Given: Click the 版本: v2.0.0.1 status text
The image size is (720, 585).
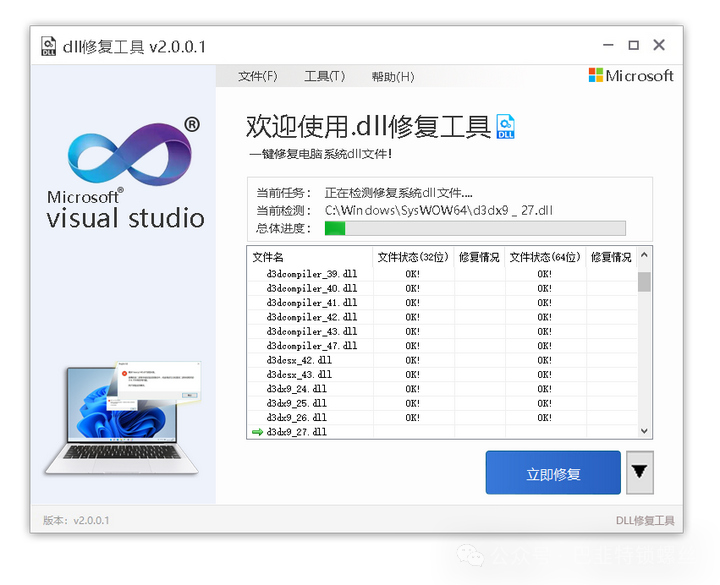Looking at the screenshot, I should tap(76, 520).
